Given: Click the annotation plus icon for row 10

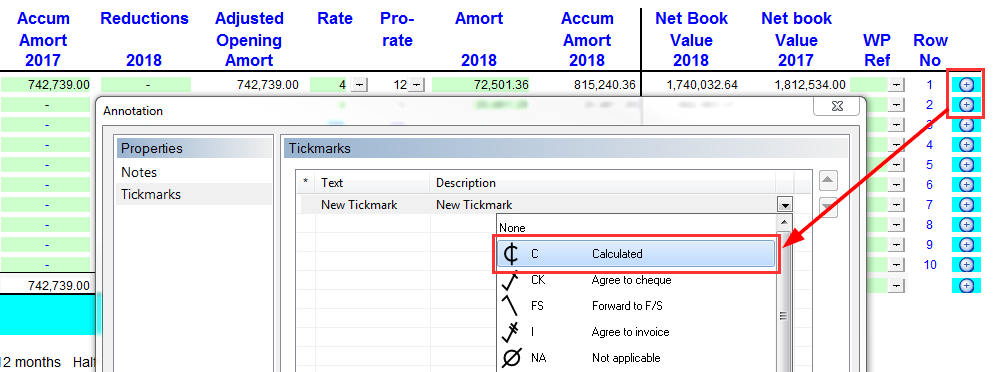Looking at the screenshot, I should [x=966, y=264].
